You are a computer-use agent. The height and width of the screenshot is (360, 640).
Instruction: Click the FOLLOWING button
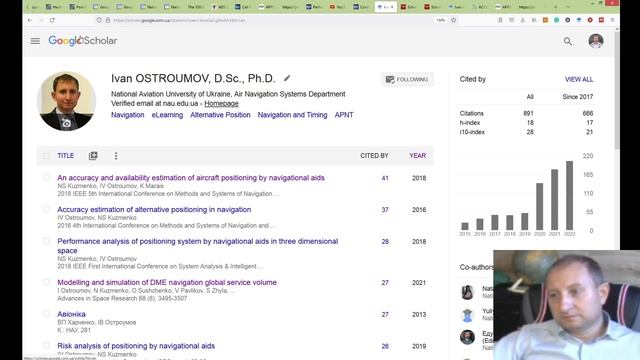click(x=407, y=79)
